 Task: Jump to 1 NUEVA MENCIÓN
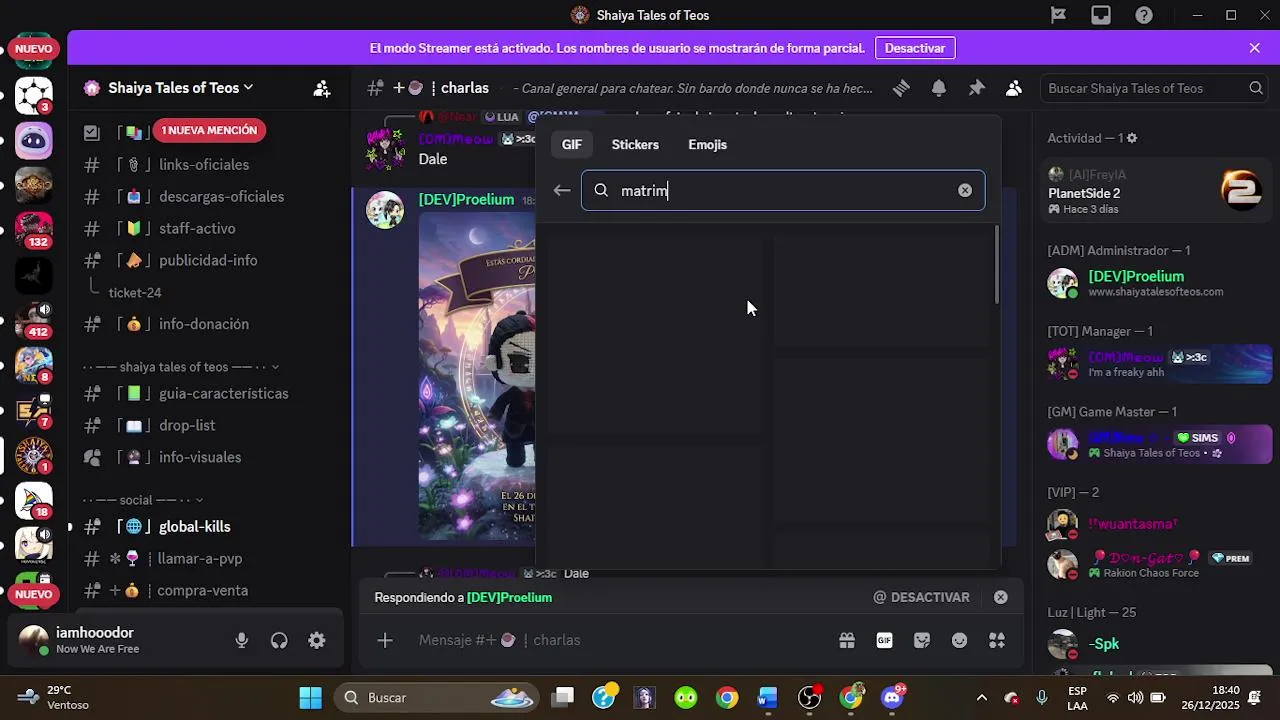tap(209, 130)
